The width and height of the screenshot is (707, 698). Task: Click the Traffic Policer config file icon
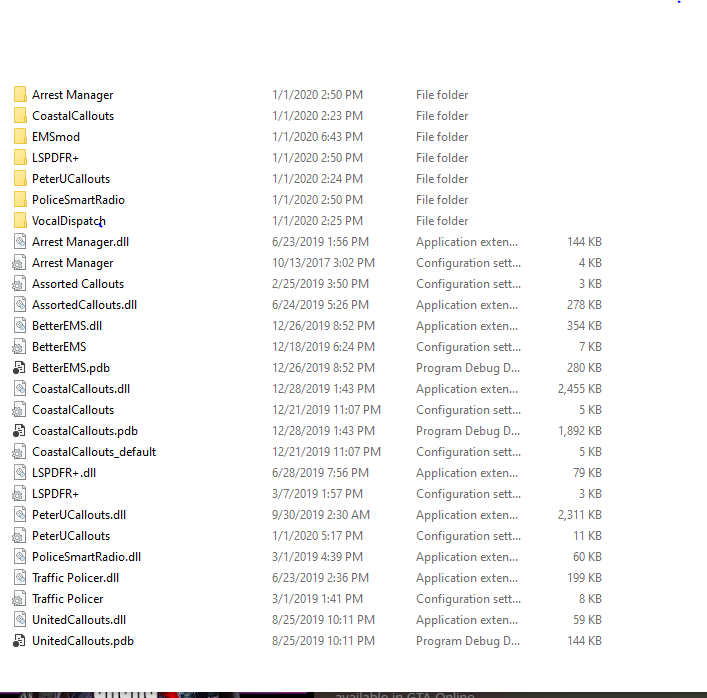19,599
